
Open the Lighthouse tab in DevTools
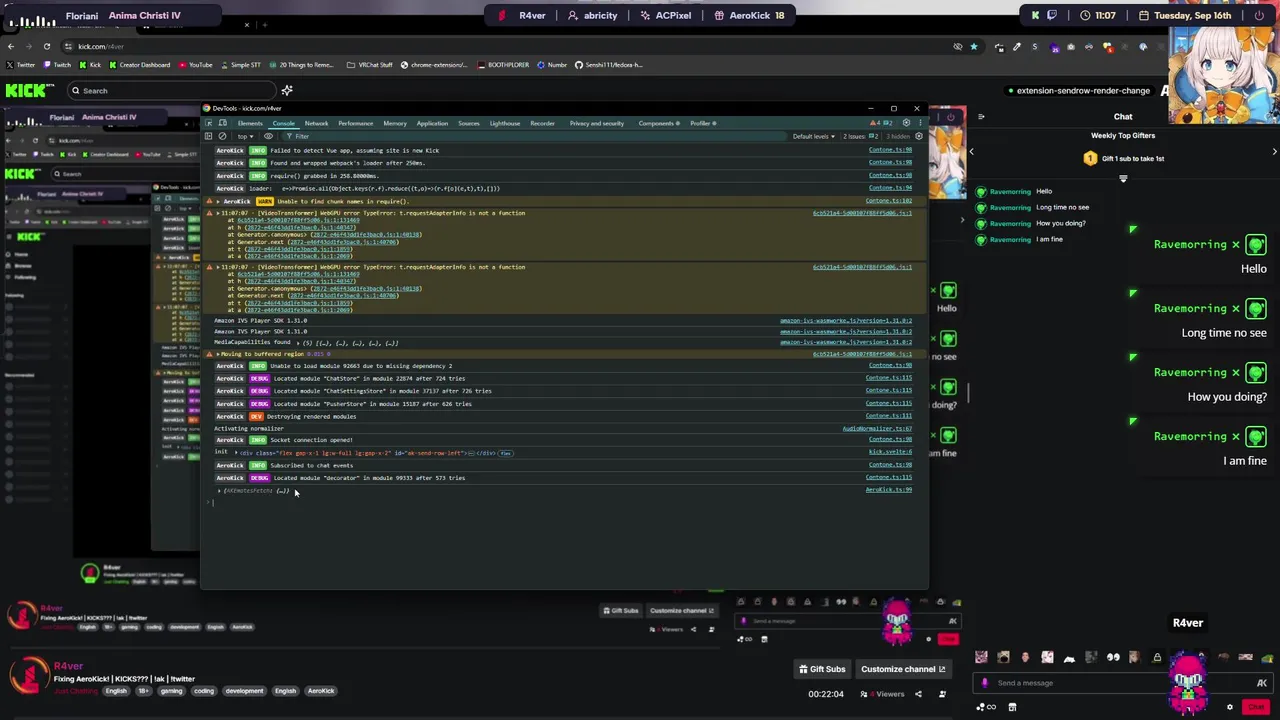click(x=504, y=123)
